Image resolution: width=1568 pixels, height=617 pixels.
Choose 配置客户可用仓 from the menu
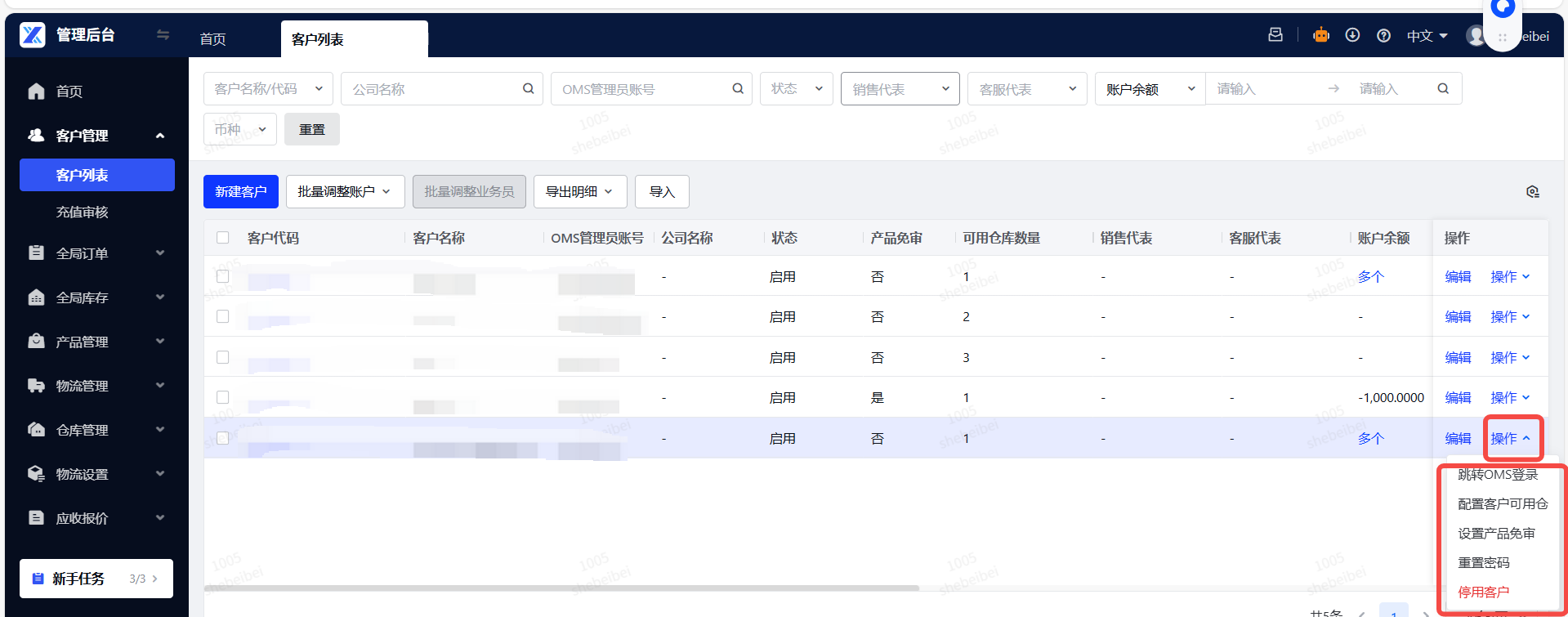pos(1503,503)
